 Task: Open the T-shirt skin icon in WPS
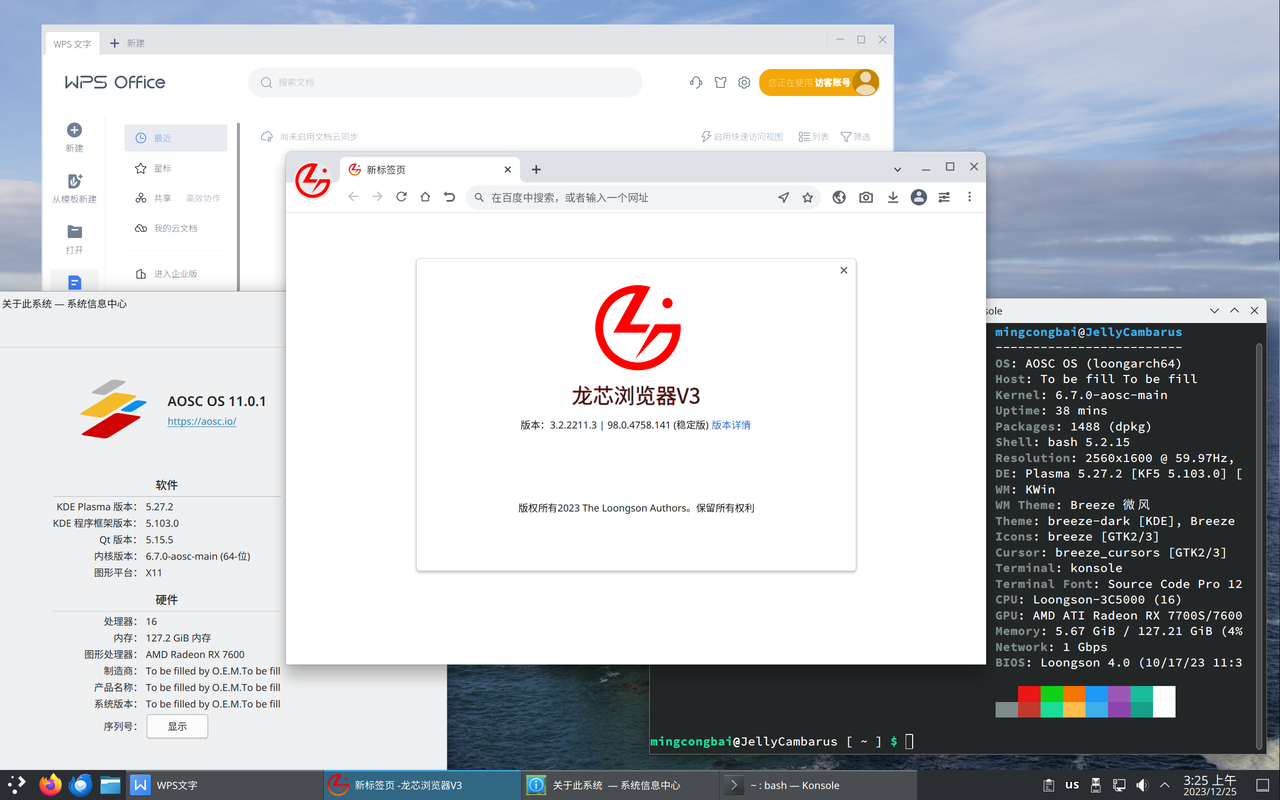(720, 83)
